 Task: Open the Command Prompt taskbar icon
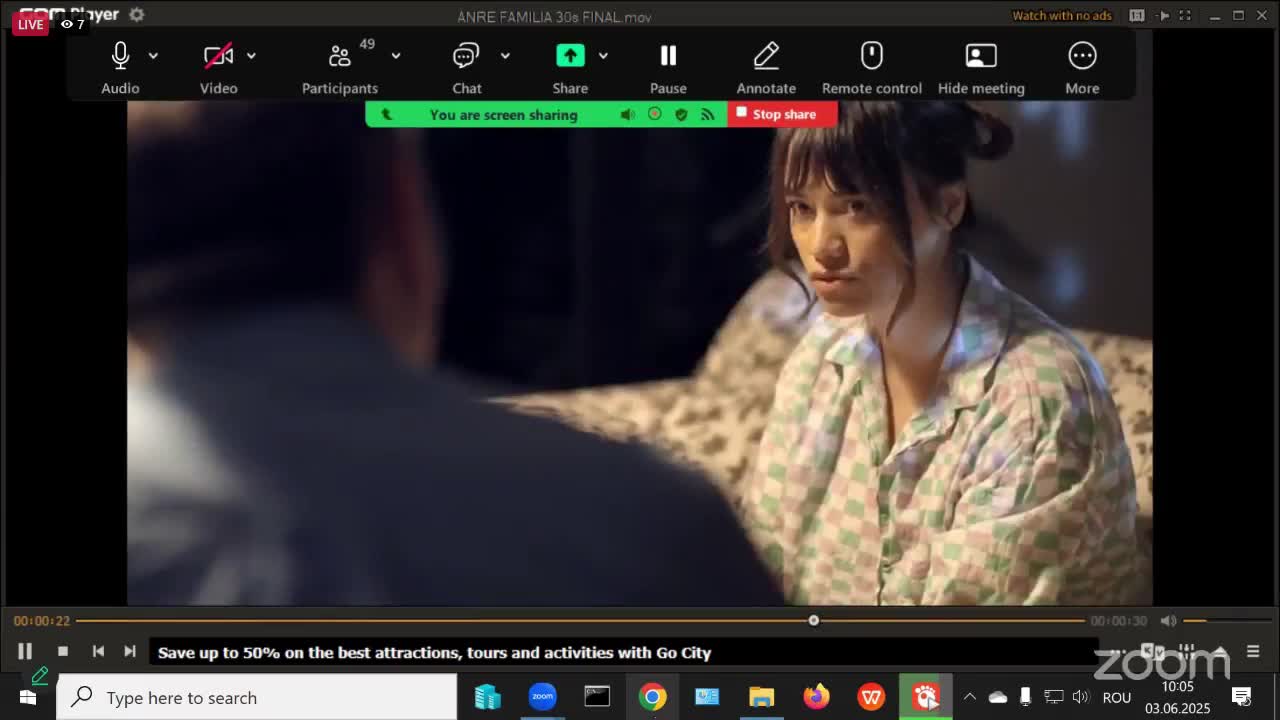pyautogui.click(x=597, y=697)
